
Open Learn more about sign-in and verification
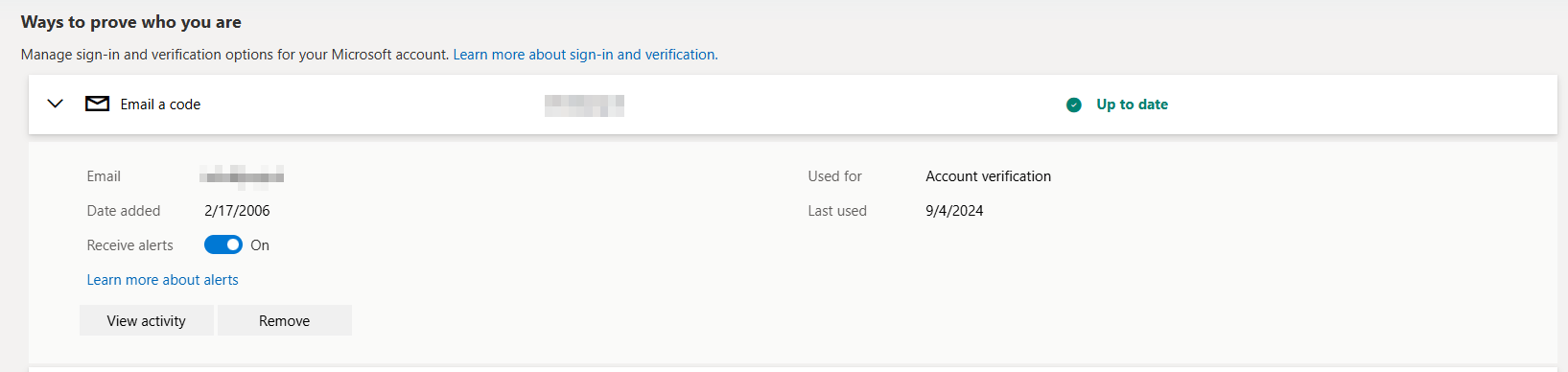point(584,55)
